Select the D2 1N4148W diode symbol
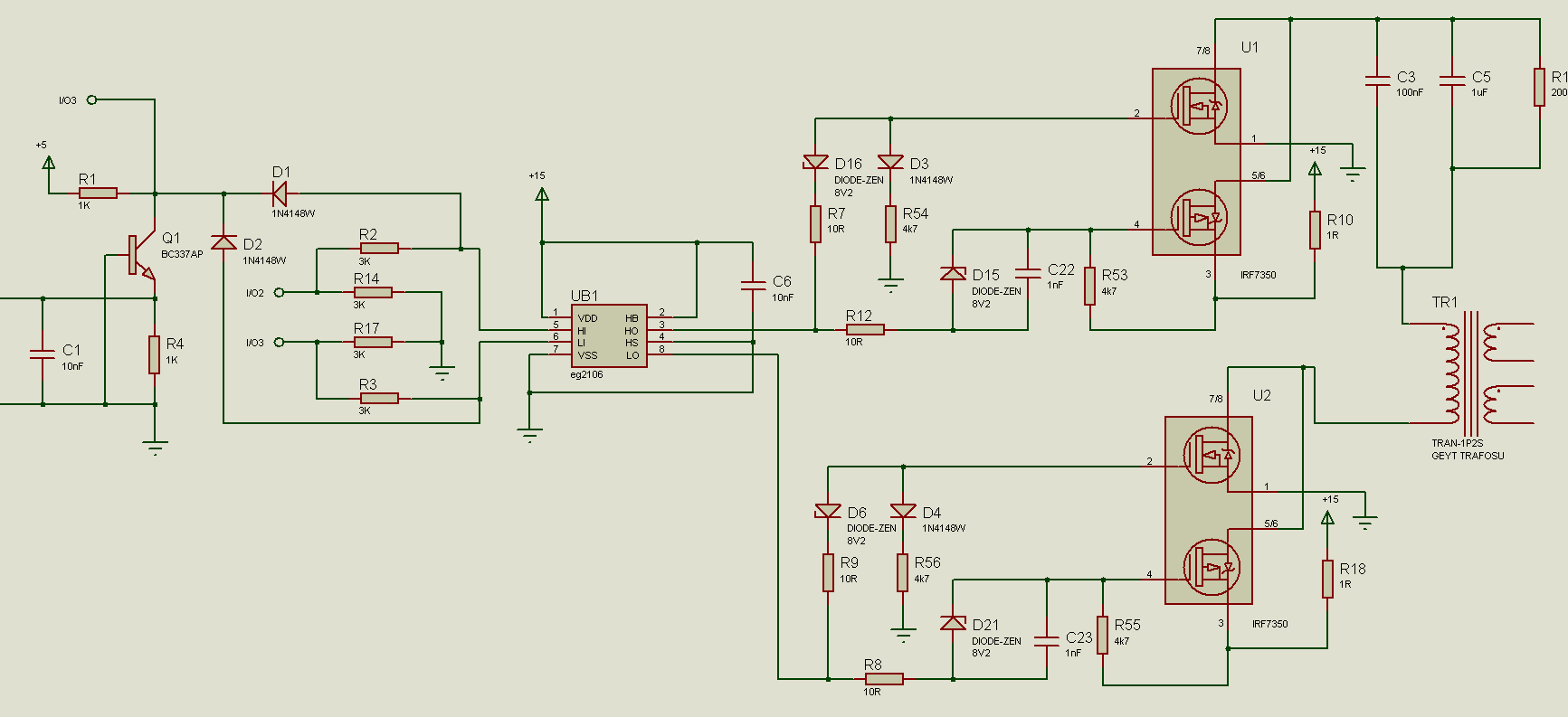The image size is (1568, 717). 223,242
